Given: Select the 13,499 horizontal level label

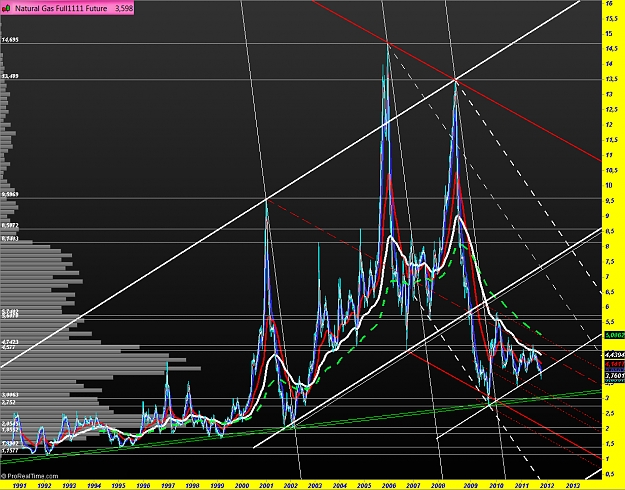Looking at the screenshot, I should point(10,76).
